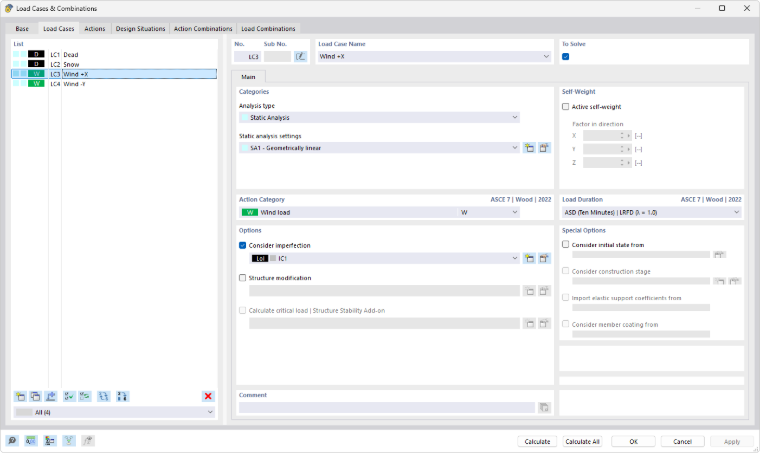Viewport: 760px width, 453px height.
Task: Open the Design Situations tab
Action: coord(141,29)
